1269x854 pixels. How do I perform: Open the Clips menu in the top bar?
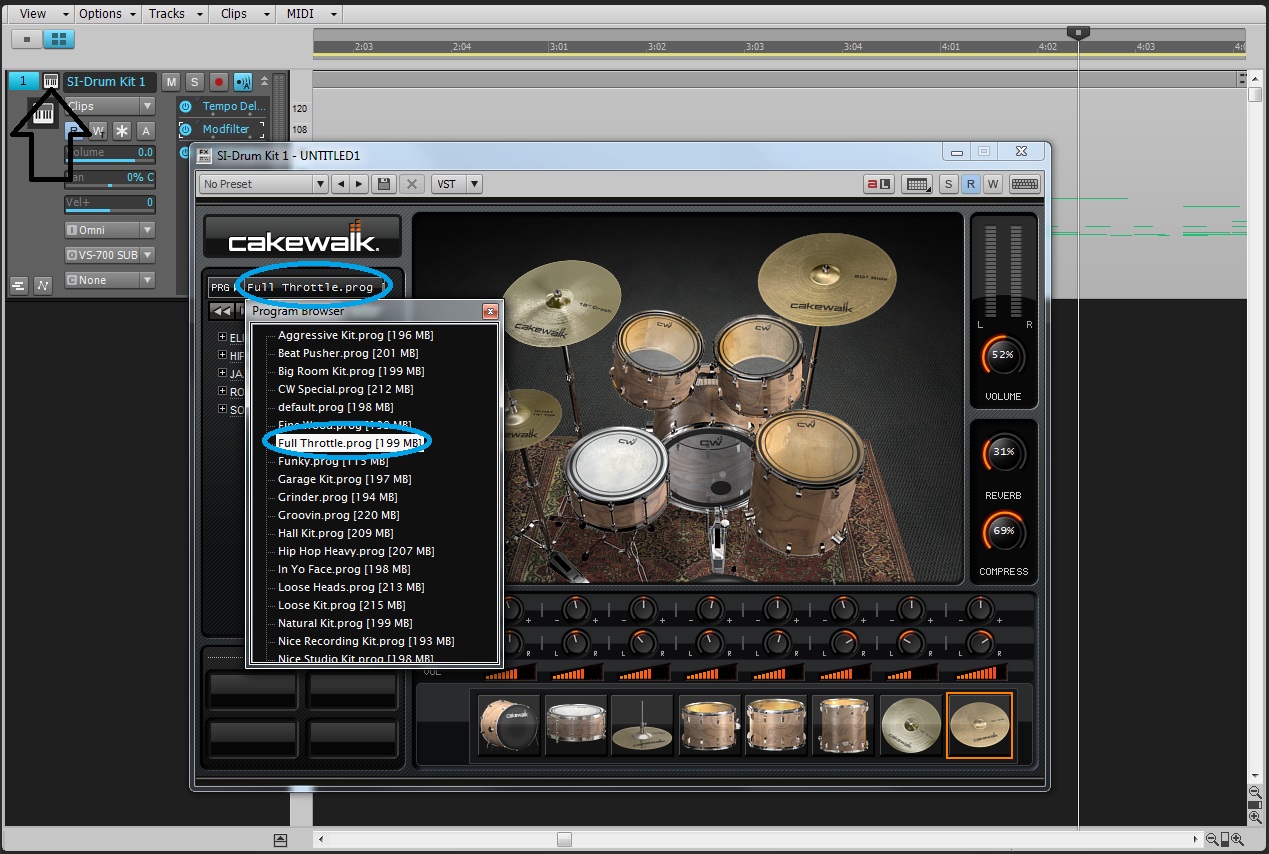[x=241, y=14]
